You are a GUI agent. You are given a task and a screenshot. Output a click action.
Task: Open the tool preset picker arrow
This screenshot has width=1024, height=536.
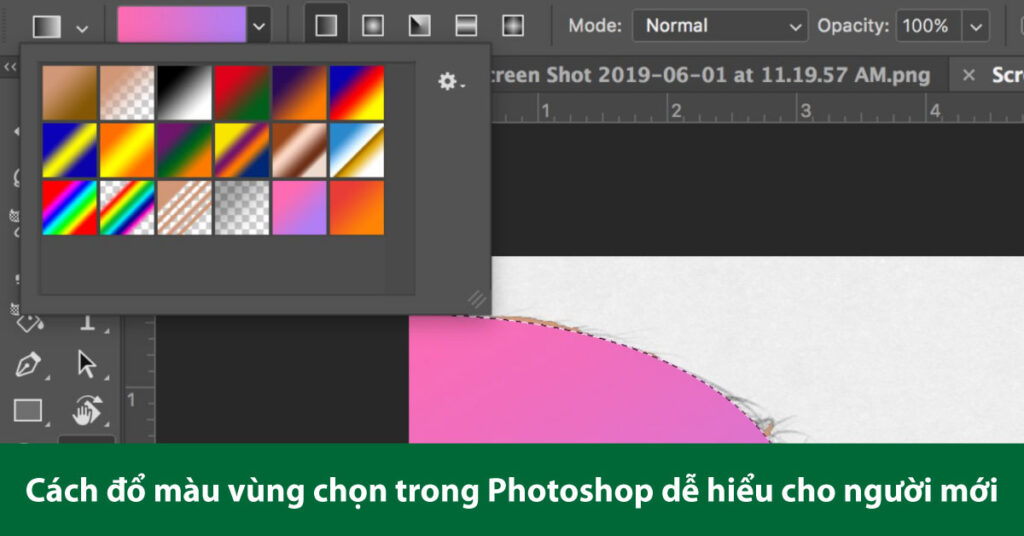(x=82, y=28)
